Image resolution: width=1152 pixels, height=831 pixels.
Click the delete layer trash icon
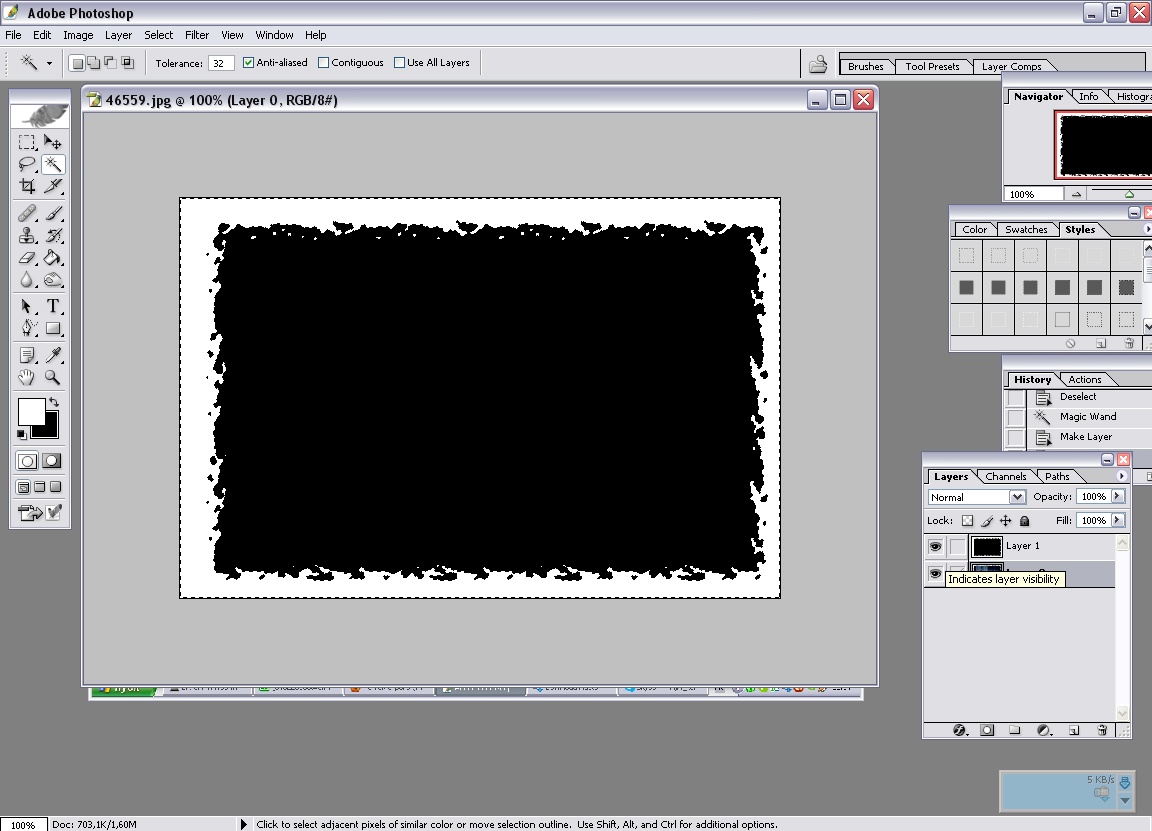coord(1102,731)
